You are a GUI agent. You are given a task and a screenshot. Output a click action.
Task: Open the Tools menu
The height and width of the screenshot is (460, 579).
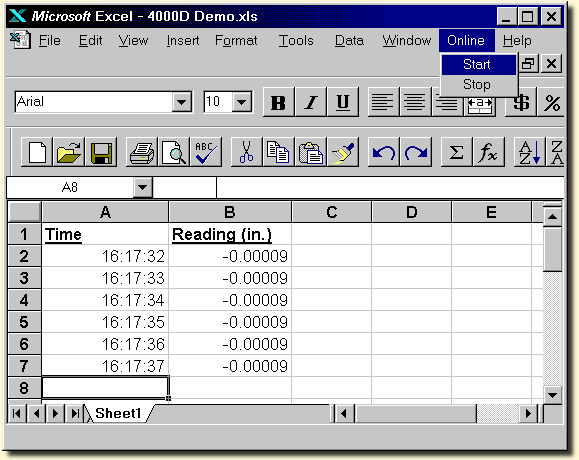tap(296, 40)
